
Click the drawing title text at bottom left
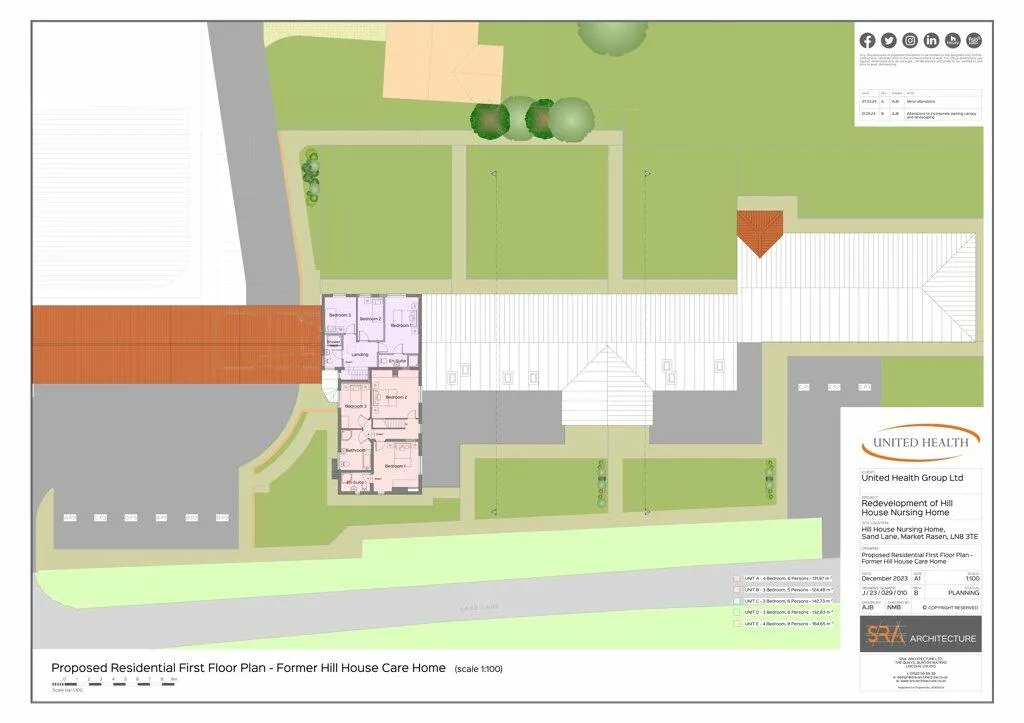point(248,667)
